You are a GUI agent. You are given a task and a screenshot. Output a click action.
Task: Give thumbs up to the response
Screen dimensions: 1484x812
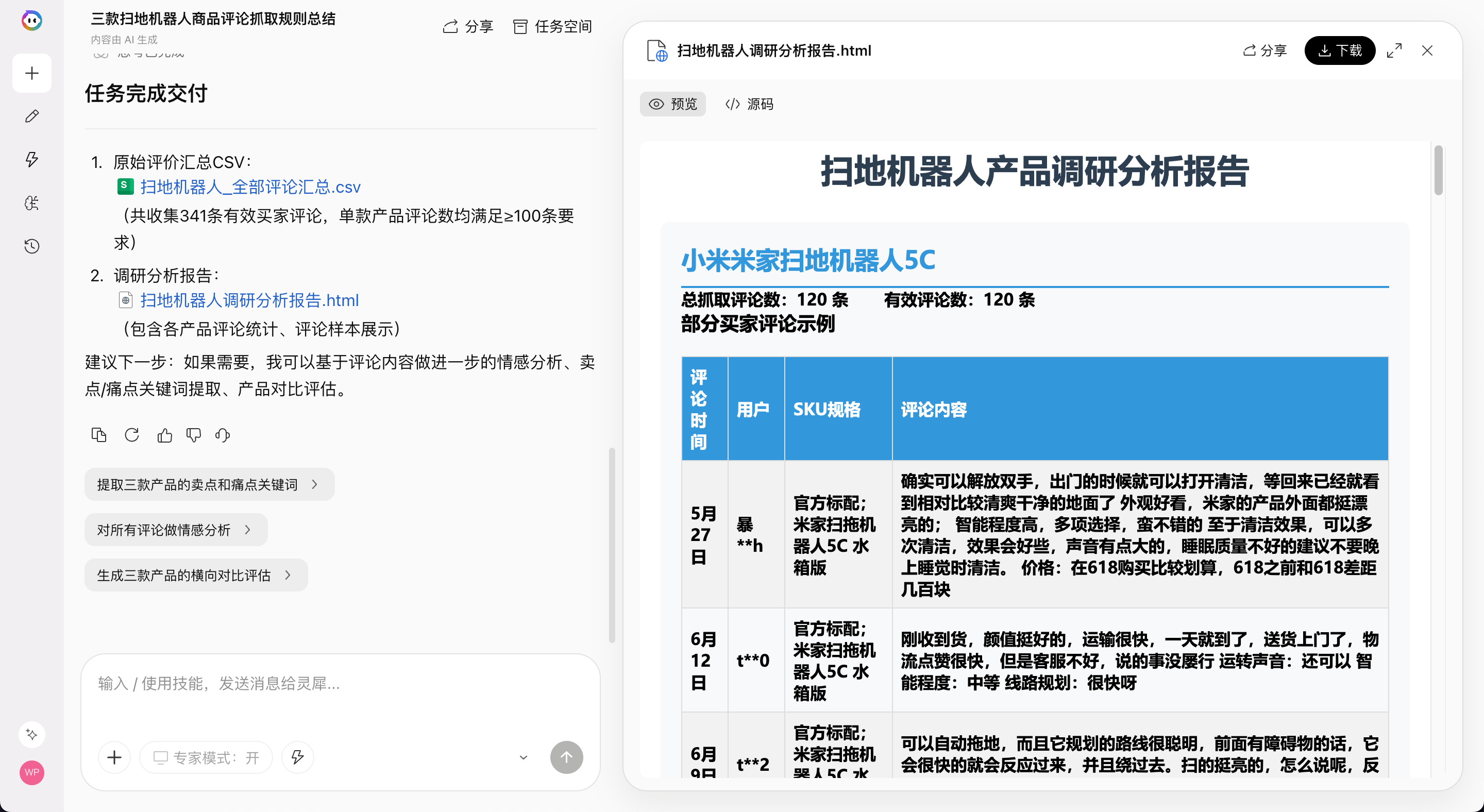165,435
